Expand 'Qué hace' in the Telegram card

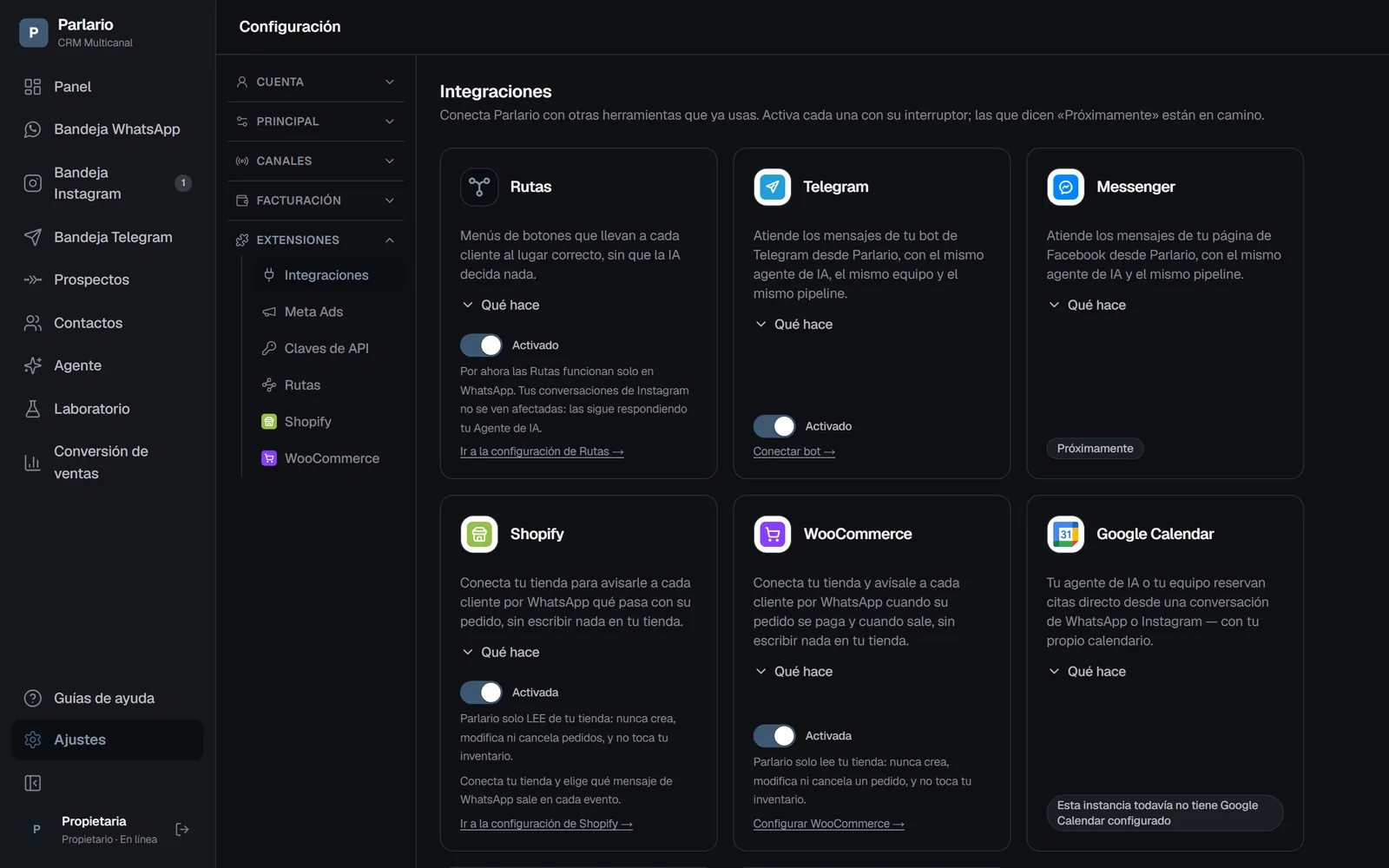click(794, 325)
